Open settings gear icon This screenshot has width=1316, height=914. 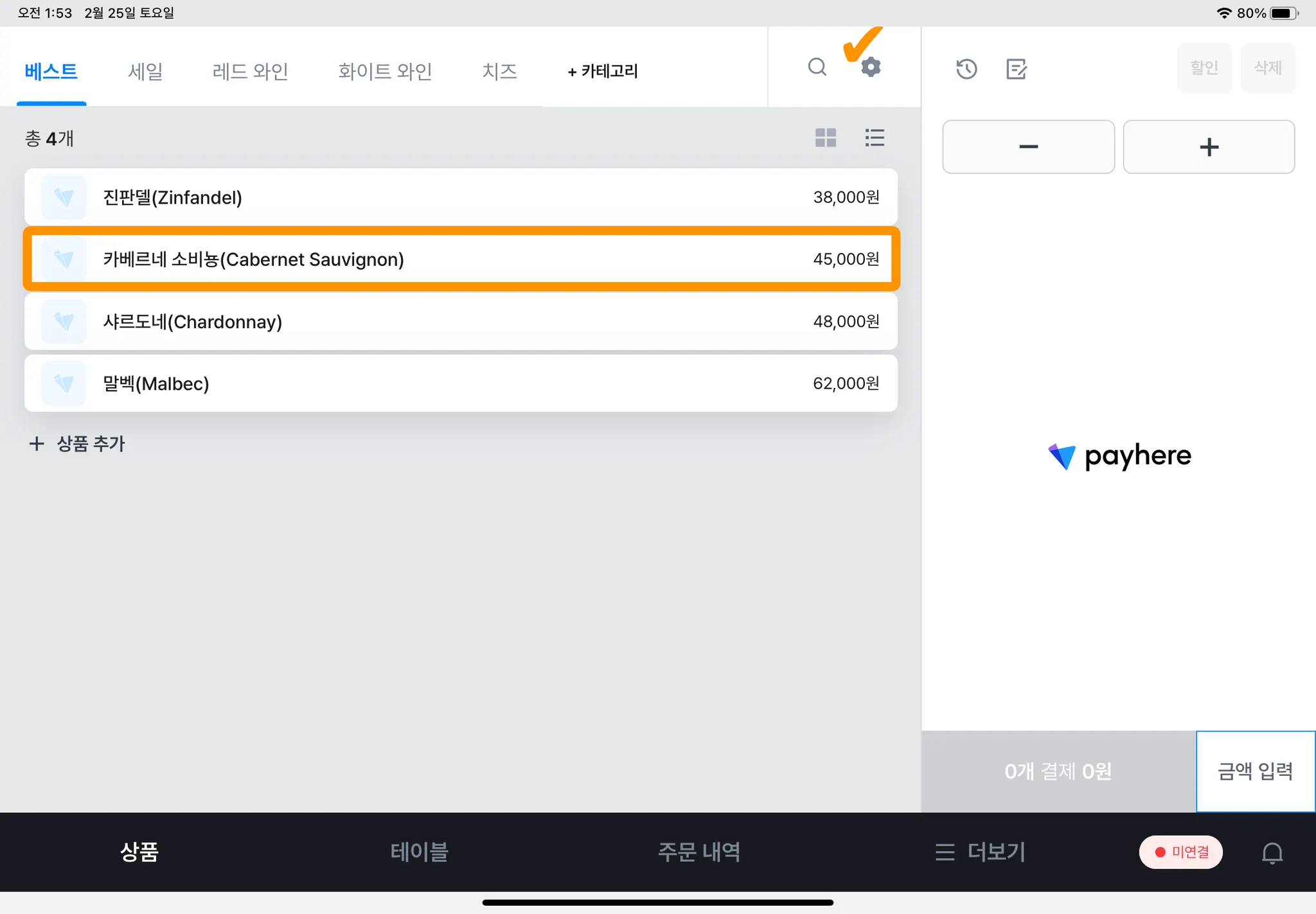[x=871, y=67]
